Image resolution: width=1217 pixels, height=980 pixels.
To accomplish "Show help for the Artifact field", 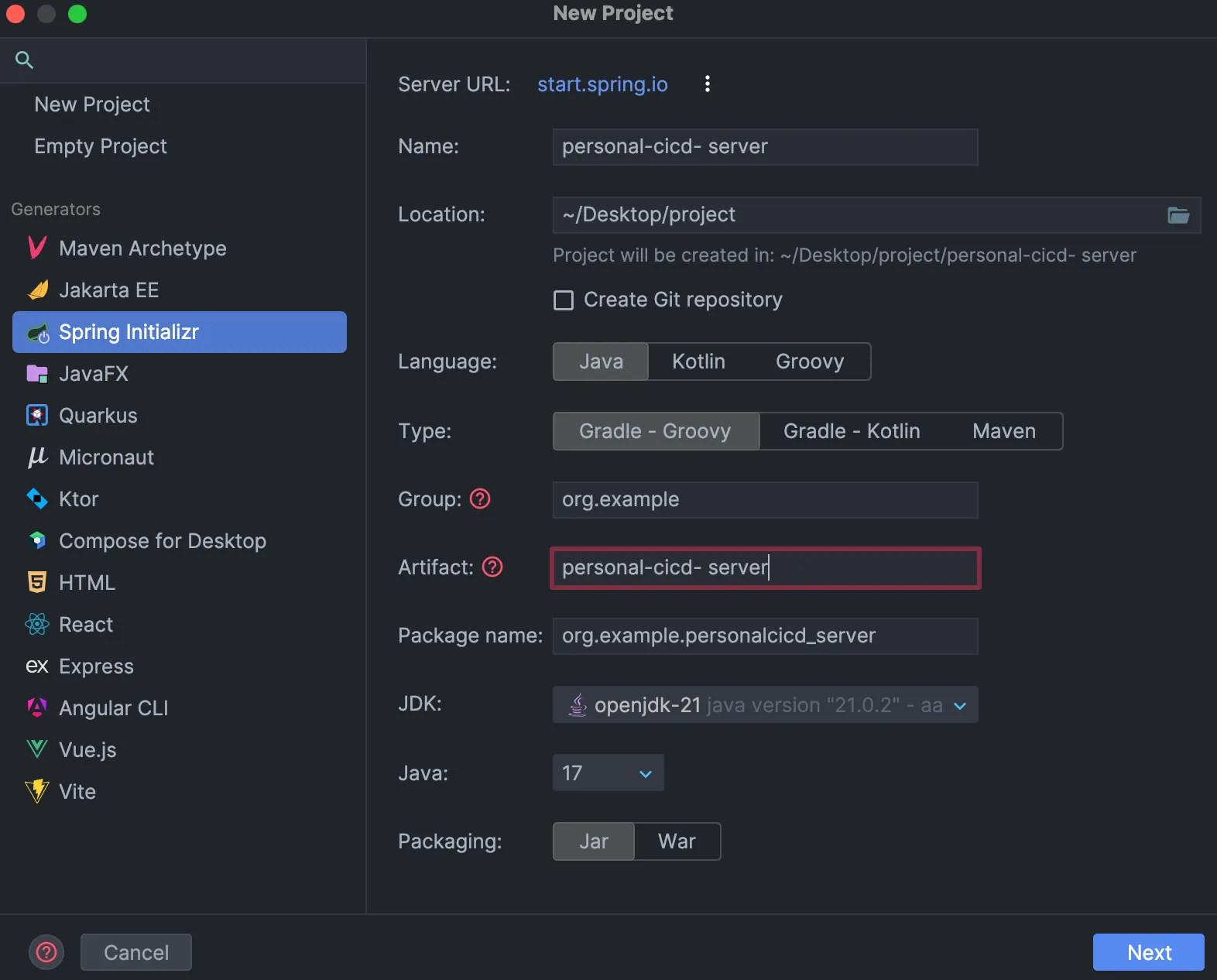I will [492, 567].
